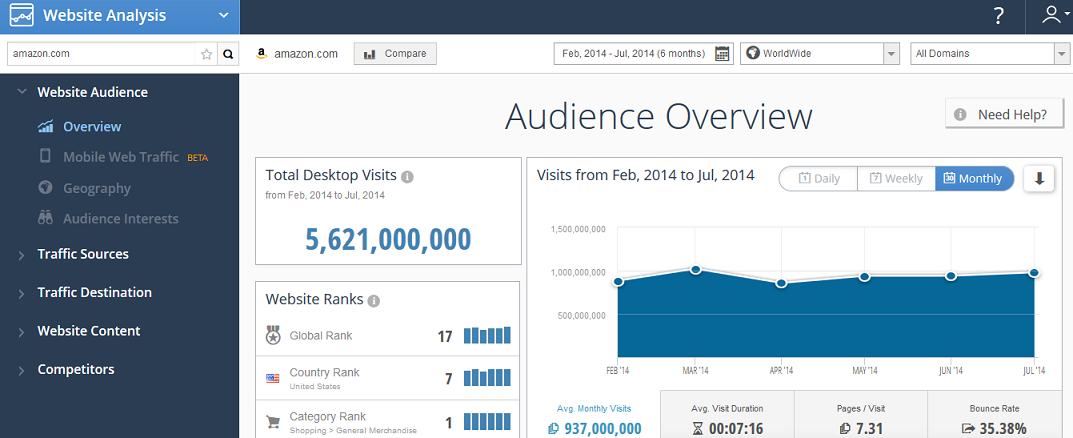This screenshot has height=438, width=1073.
Task: Select the Pages / Visit metric tab
Action: click(x=862, y=415)
